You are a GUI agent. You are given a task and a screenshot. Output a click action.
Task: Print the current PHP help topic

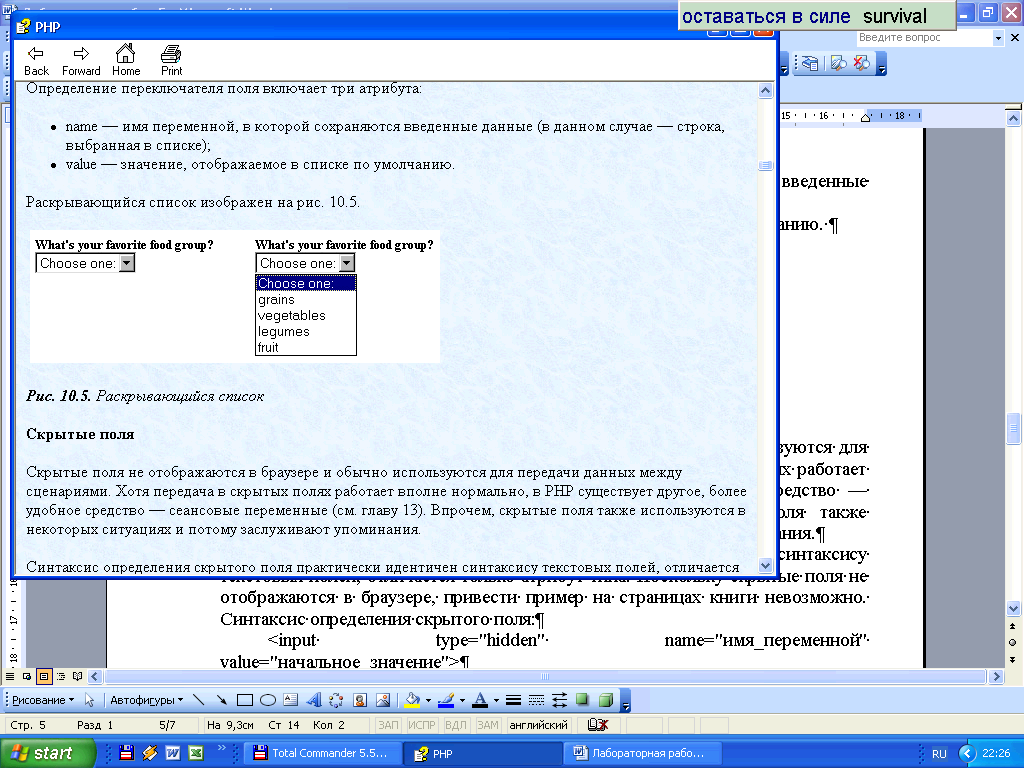172,61
